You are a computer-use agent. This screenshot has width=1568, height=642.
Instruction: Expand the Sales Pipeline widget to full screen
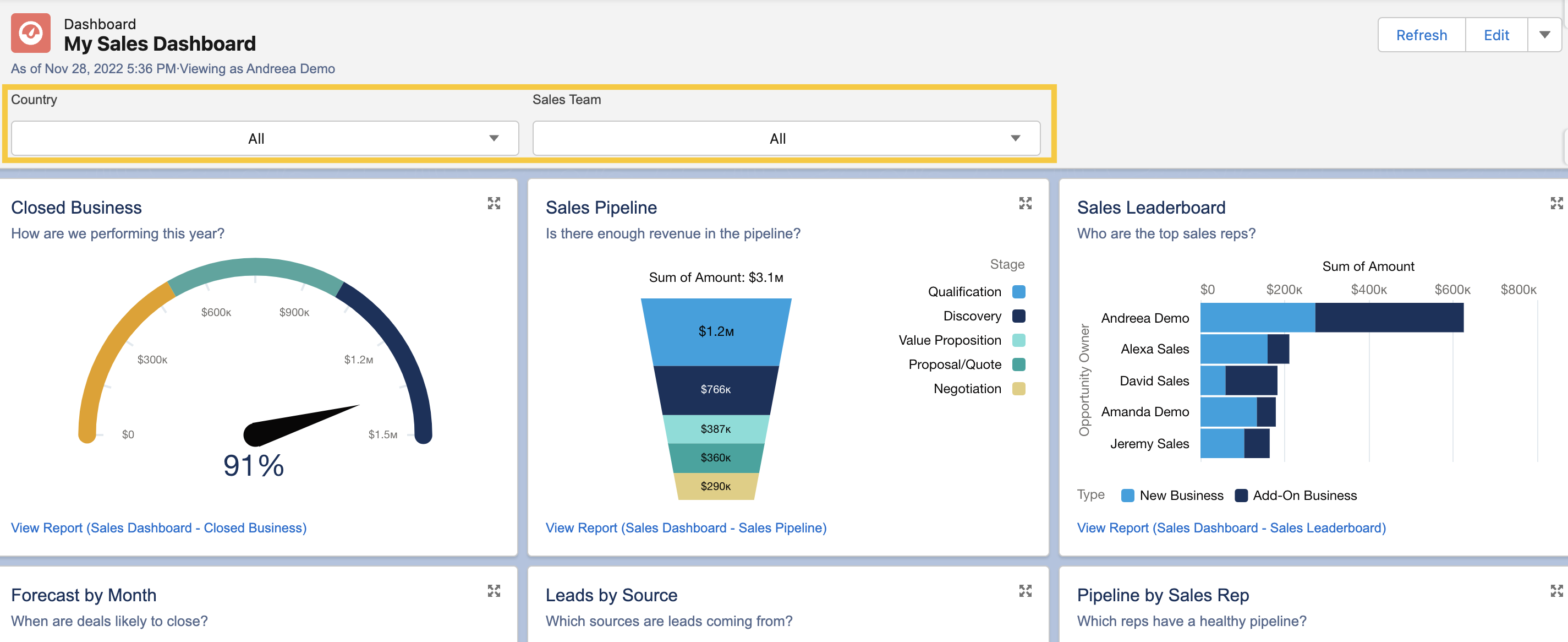click(x=1026, y=203)
